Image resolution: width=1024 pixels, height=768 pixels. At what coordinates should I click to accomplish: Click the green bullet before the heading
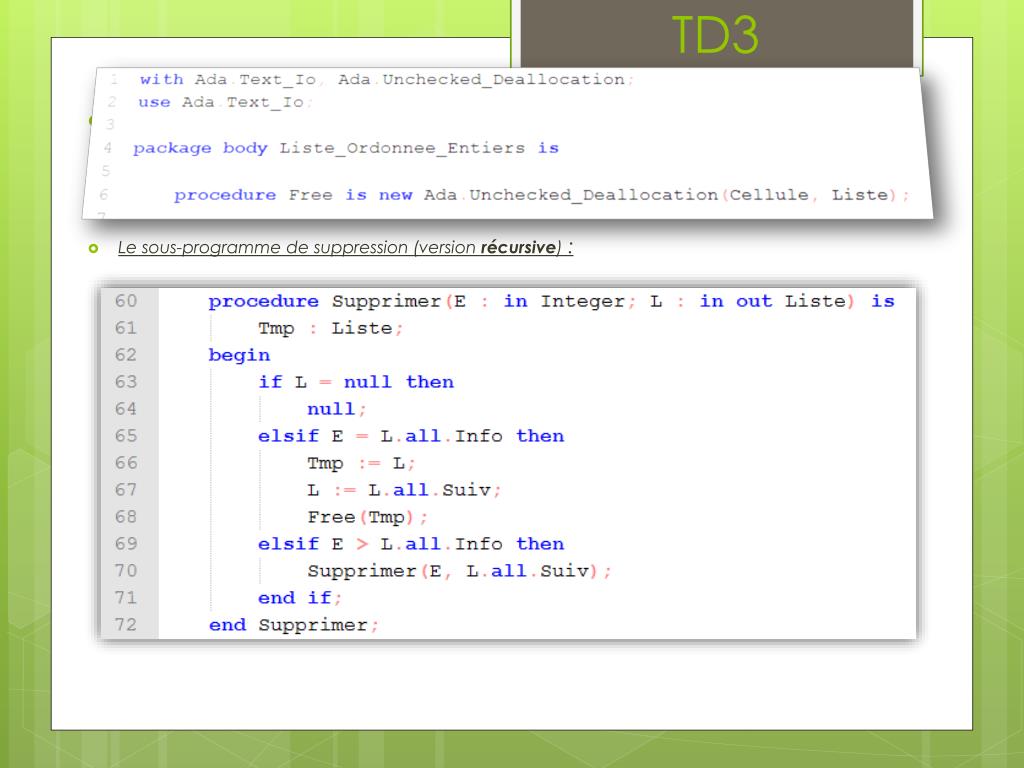[93, 248]
